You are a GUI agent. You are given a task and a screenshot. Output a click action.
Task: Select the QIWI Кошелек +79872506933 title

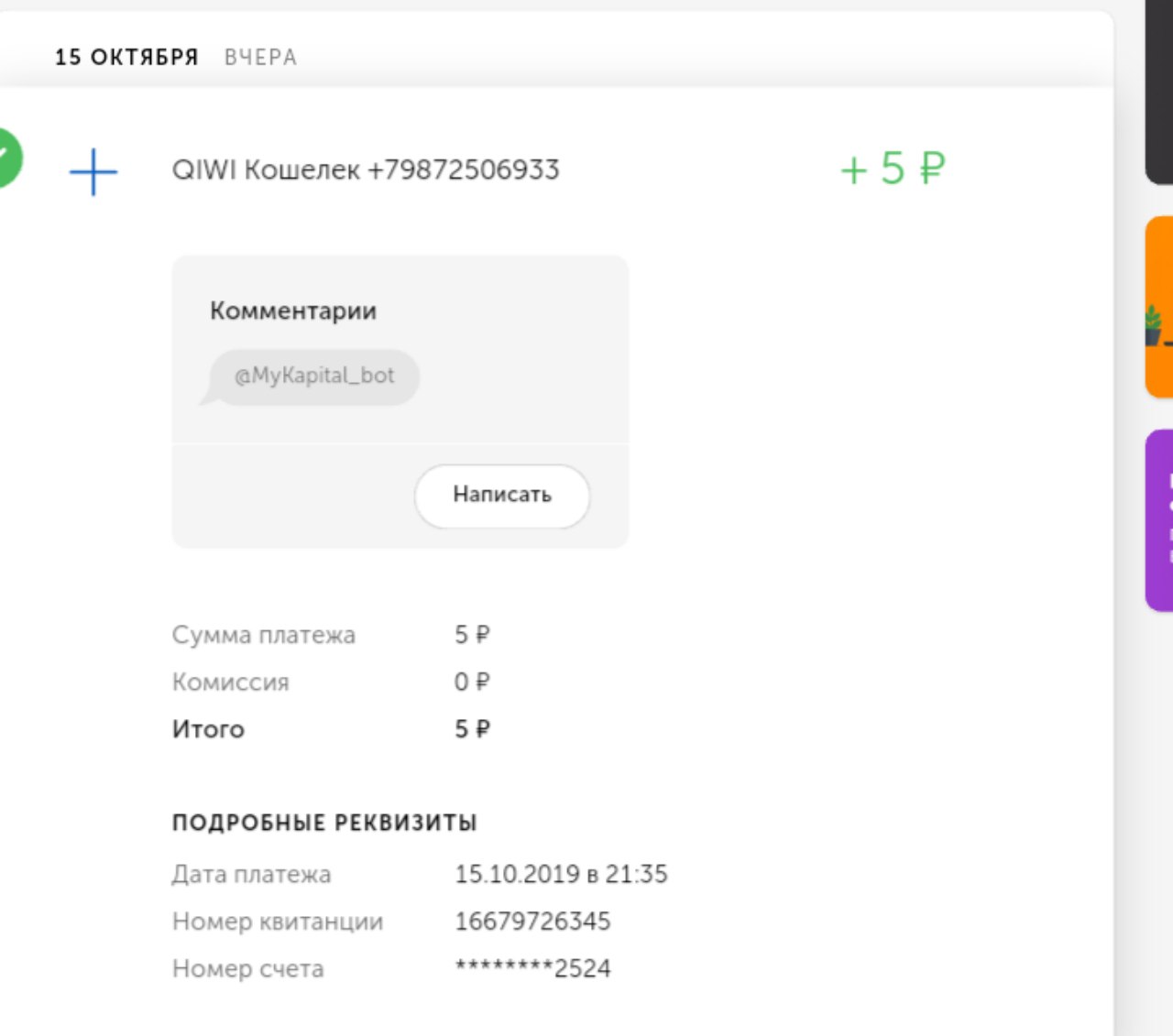click(366, 170)
